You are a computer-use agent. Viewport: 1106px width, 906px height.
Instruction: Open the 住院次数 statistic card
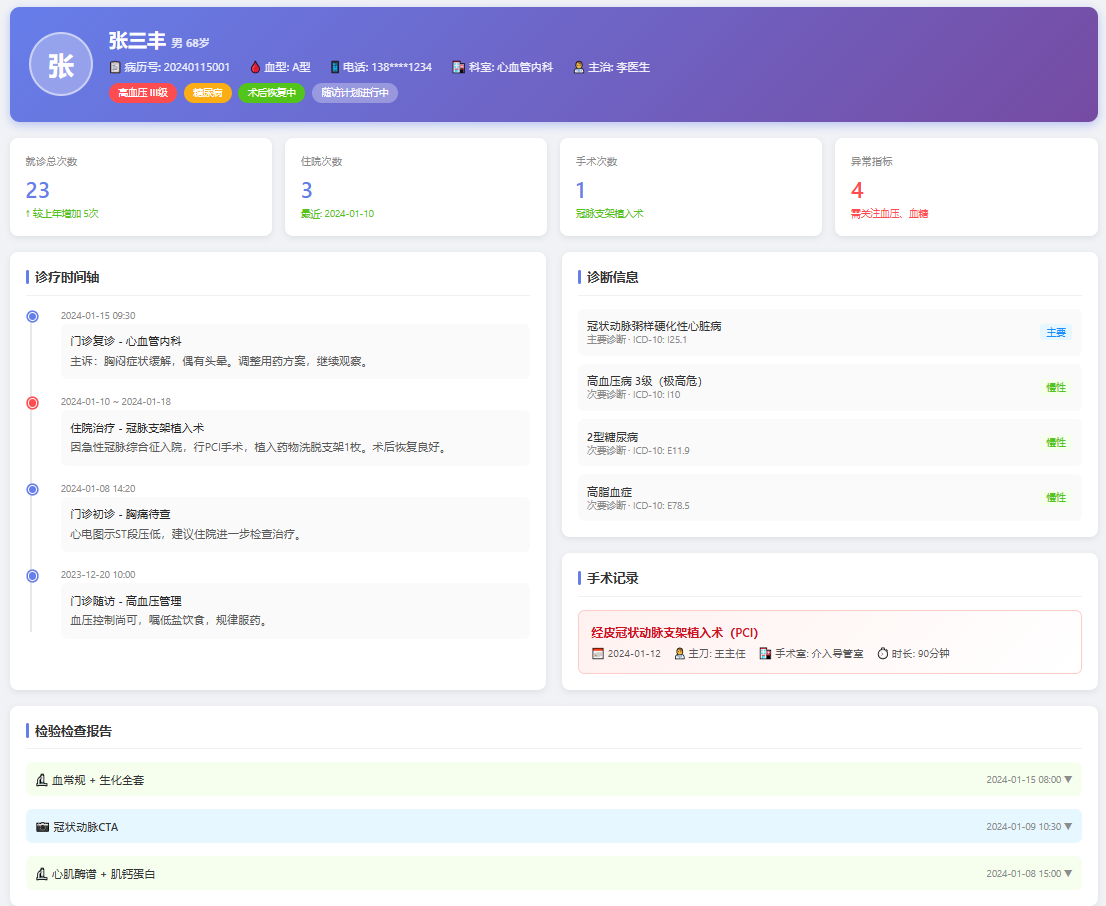tap(416, 187)
